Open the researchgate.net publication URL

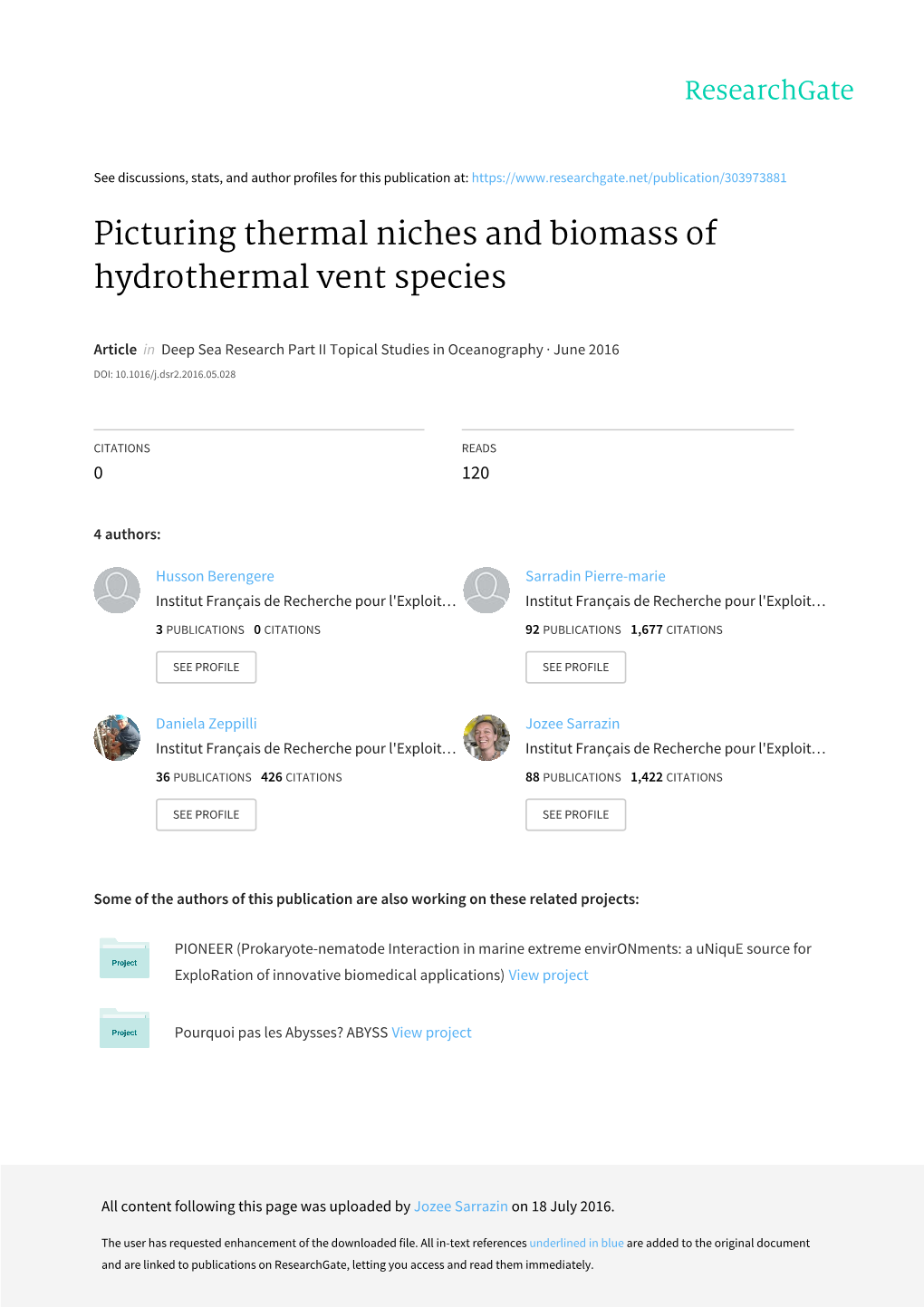pyautogui.click(x=629, y=178)
